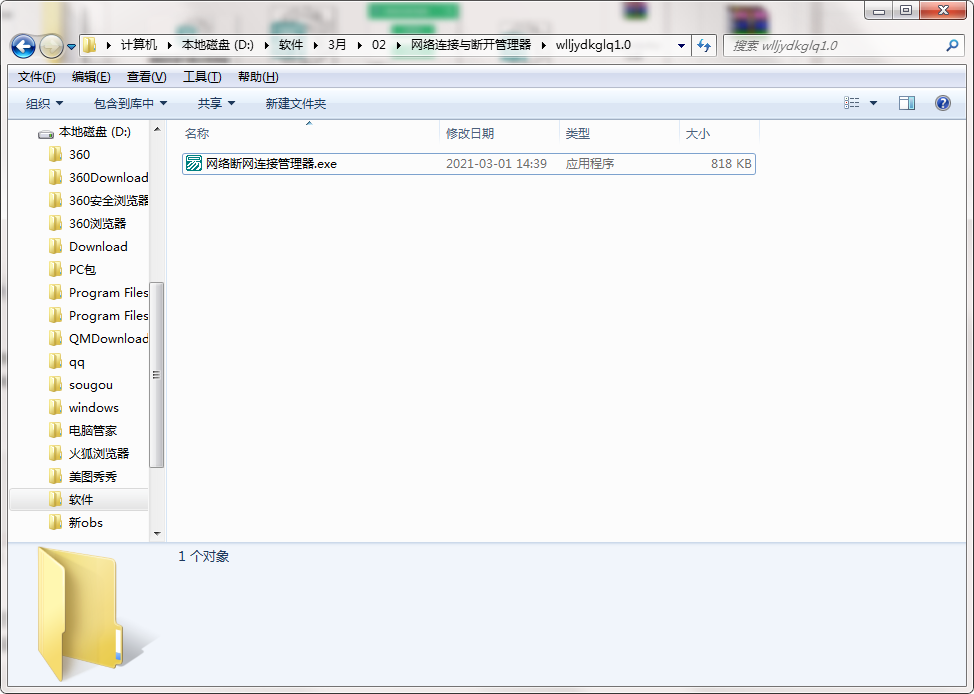Click the greyed Forward arrow button
This screenshot has width=974, height=694.
click(51, 46)
